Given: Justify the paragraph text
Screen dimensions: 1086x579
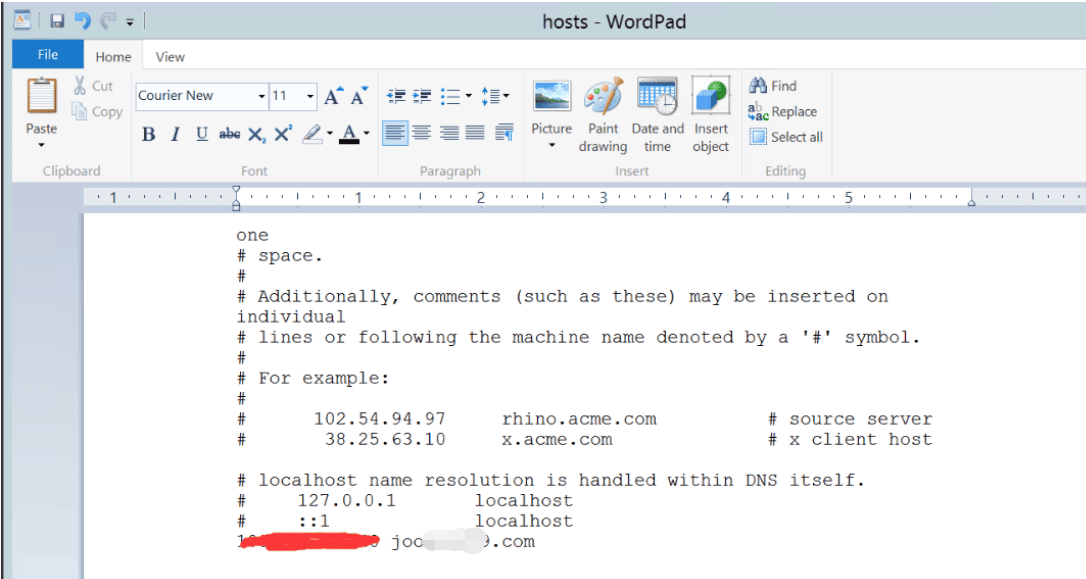Looking at the screenshot, I should coord(475,132).
